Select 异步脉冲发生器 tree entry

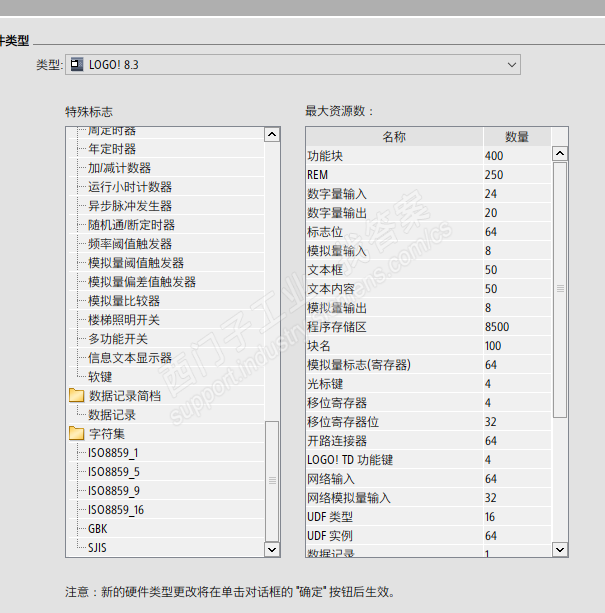coord(130,206)
